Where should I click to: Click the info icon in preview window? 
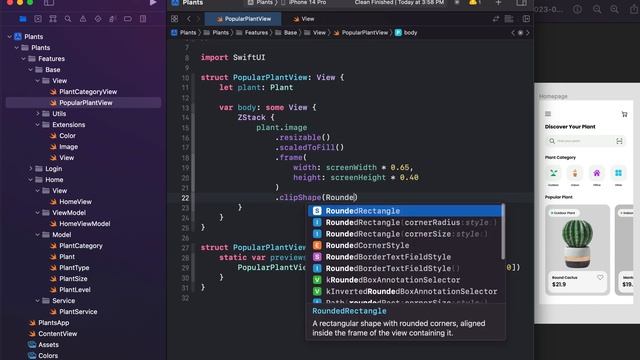pyautogui.click(x=577, y=9)
